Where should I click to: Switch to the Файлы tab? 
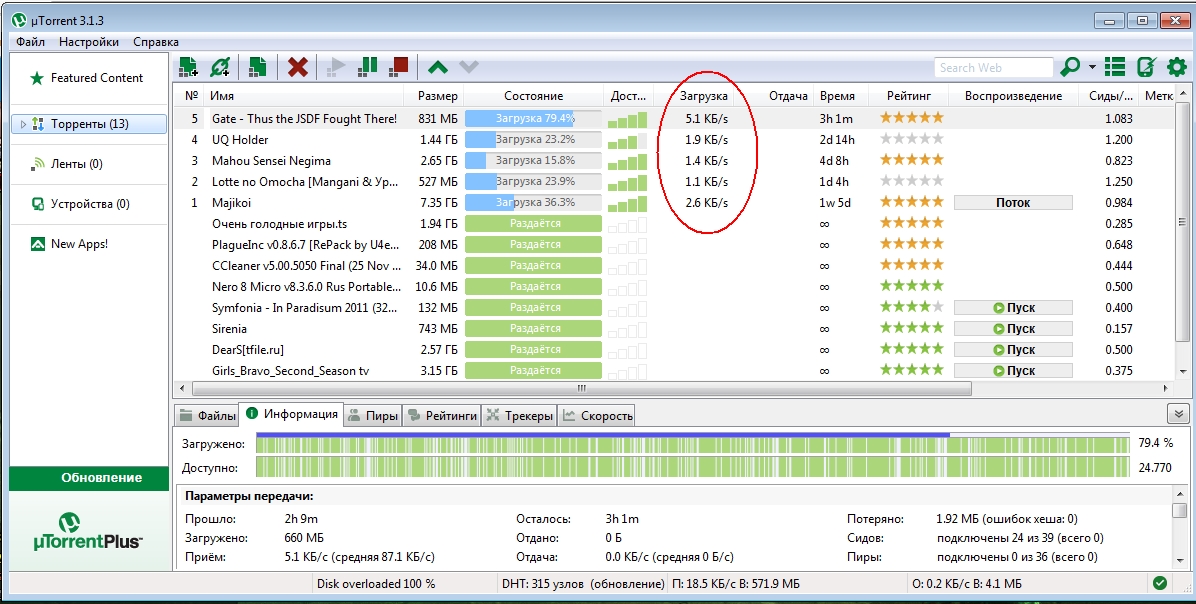tap(207, 416)
